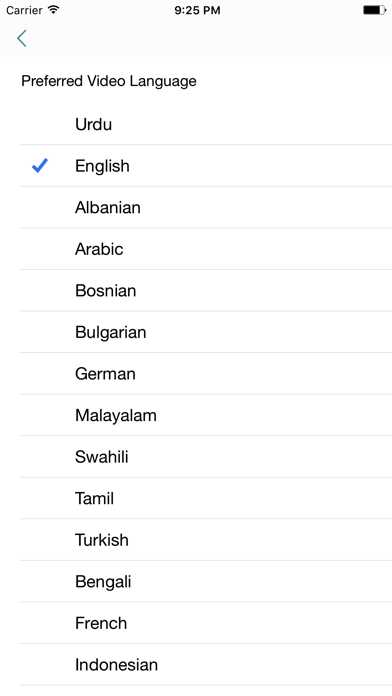Viewport: 392px width, 696px height.
Task: Select Indonesian language row
Action: coord(206,665)
